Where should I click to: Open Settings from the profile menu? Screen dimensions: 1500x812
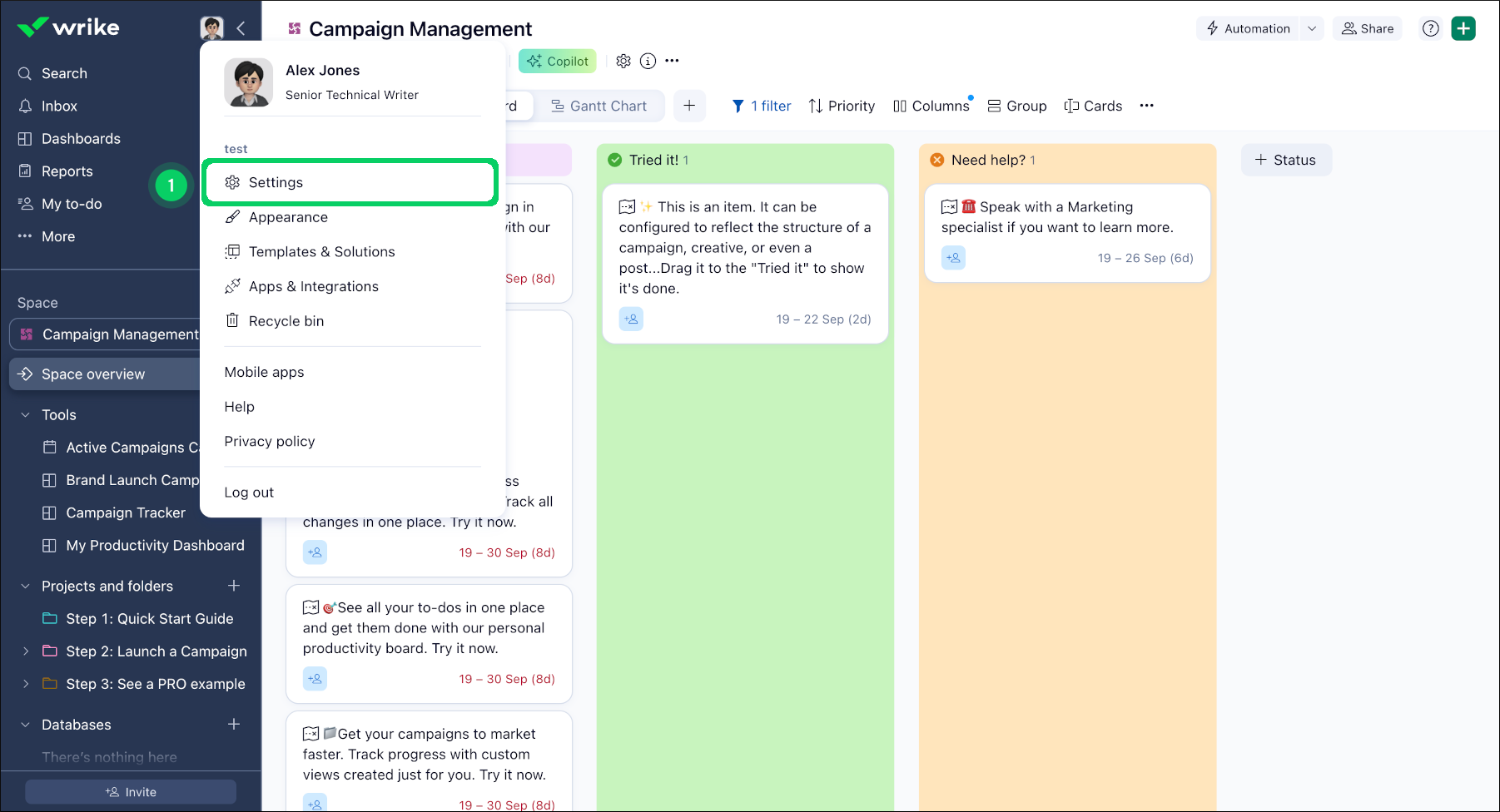[350, 182]
